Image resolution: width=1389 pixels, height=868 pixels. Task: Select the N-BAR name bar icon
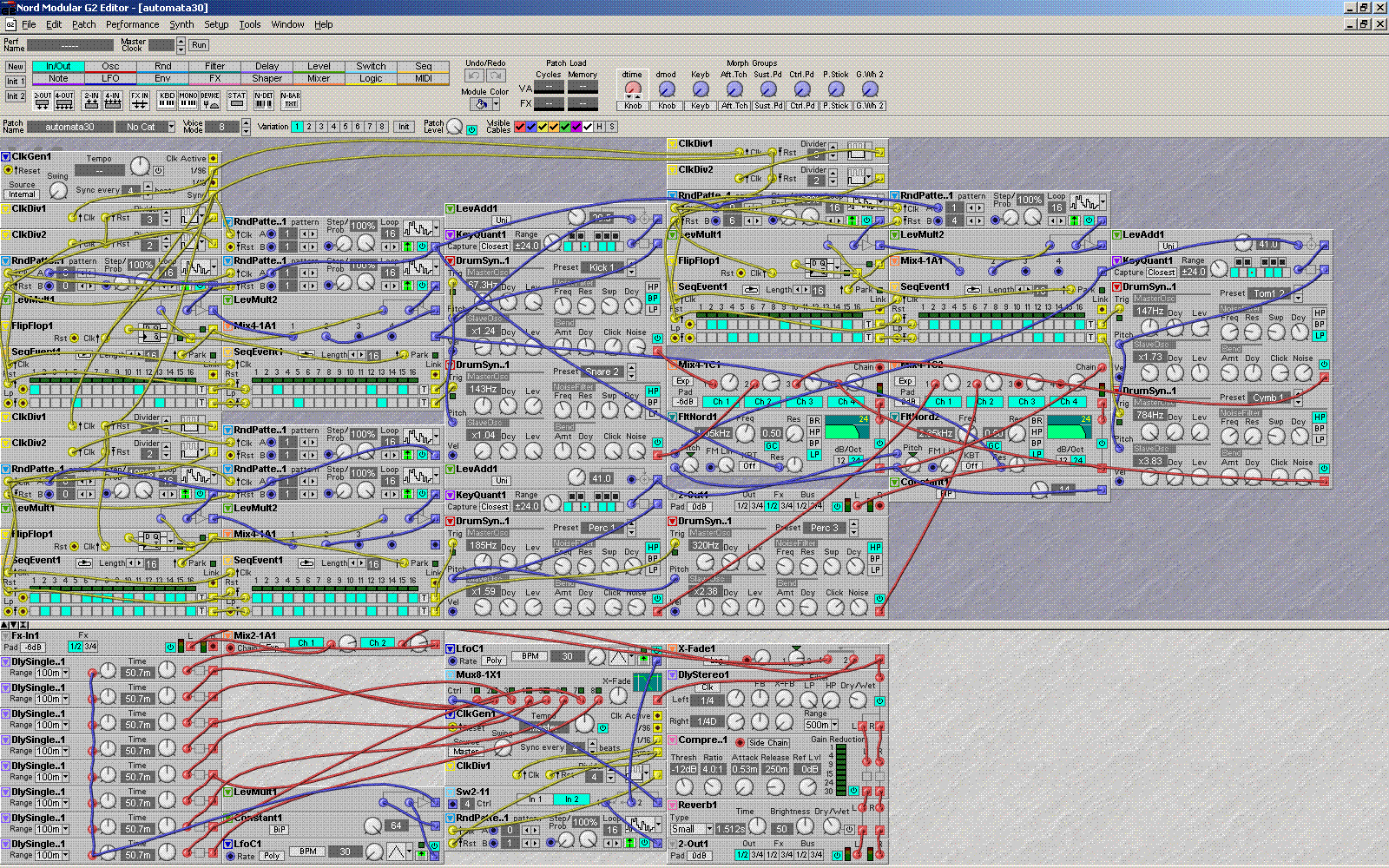(x=291, y=101)
